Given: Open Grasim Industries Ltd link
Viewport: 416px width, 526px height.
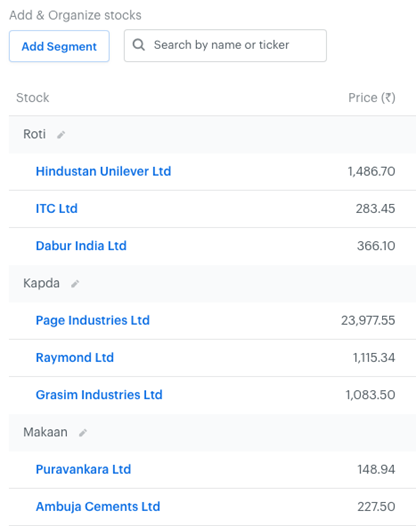Looking at the screenshot, I should tap(99, 395).
